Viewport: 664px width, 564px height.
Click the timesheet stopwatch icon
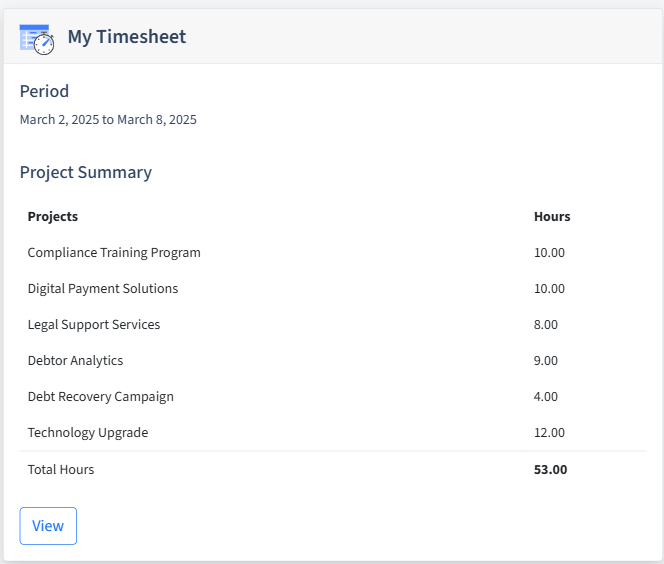pyautogui.click(x=37, y=39)
